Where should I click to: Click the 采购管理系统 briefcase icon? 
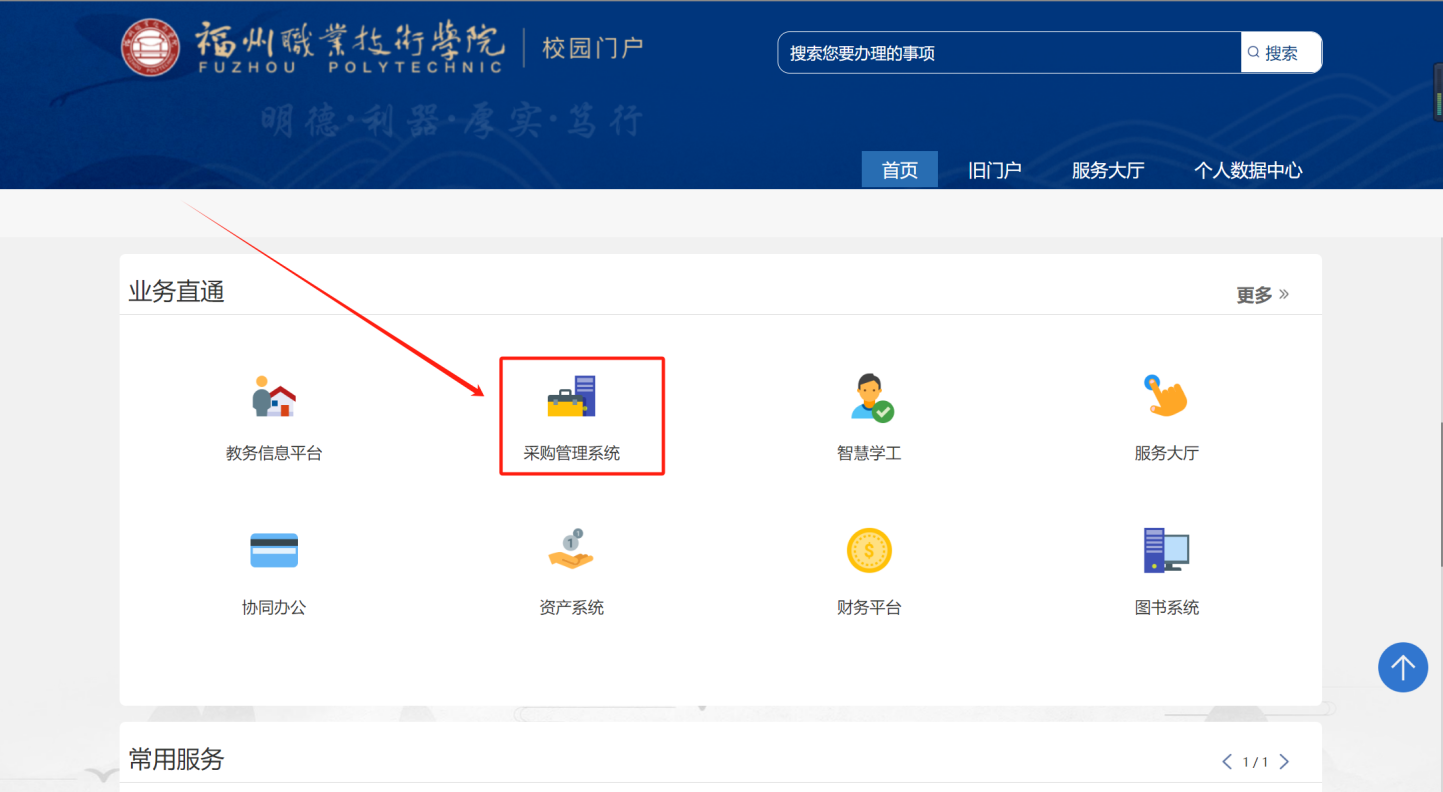click(571, 396)
